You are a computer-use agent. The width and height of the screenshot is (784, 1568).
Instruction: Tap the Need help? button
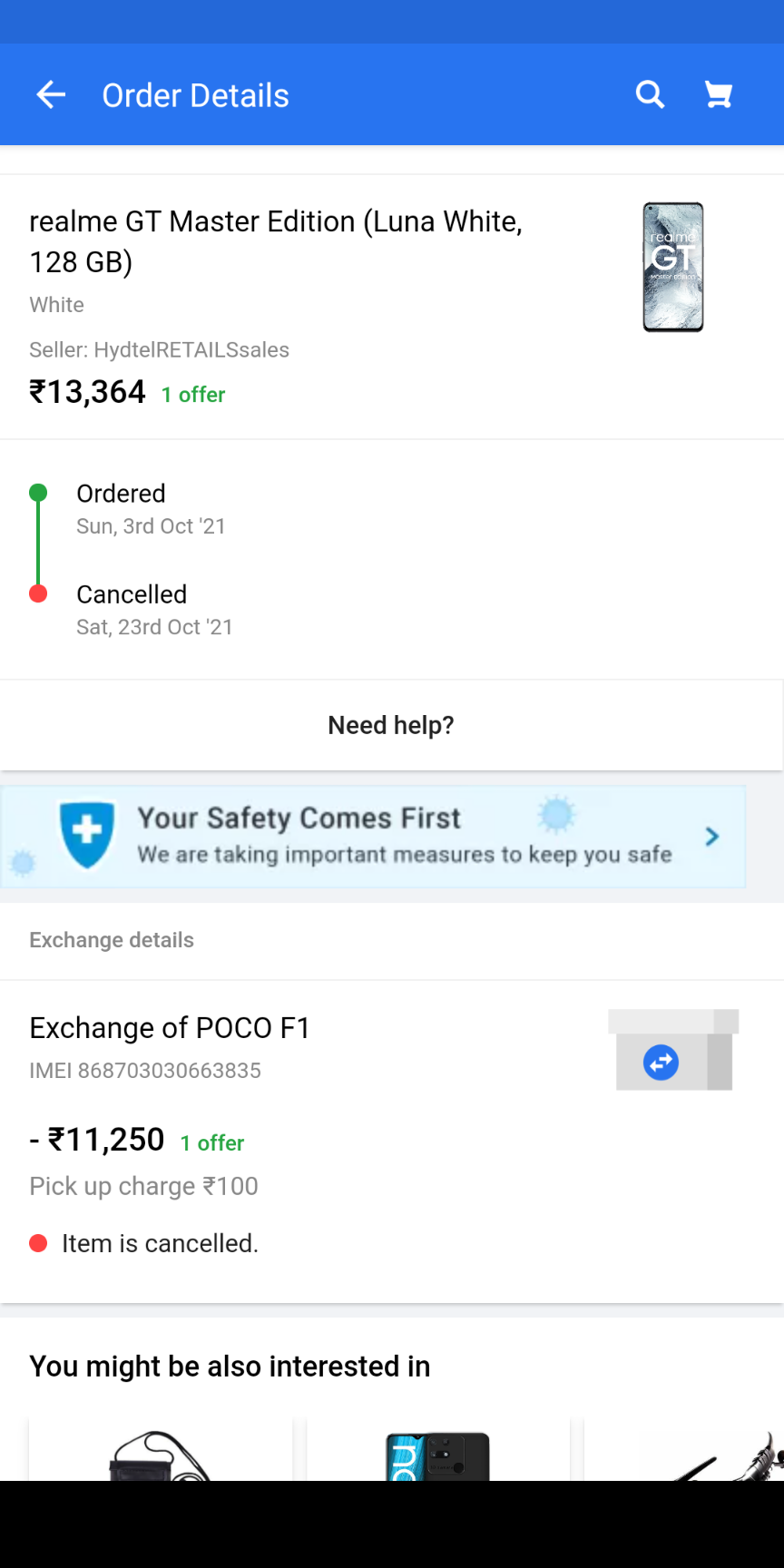pyautogui.click(x=391, y=725)
